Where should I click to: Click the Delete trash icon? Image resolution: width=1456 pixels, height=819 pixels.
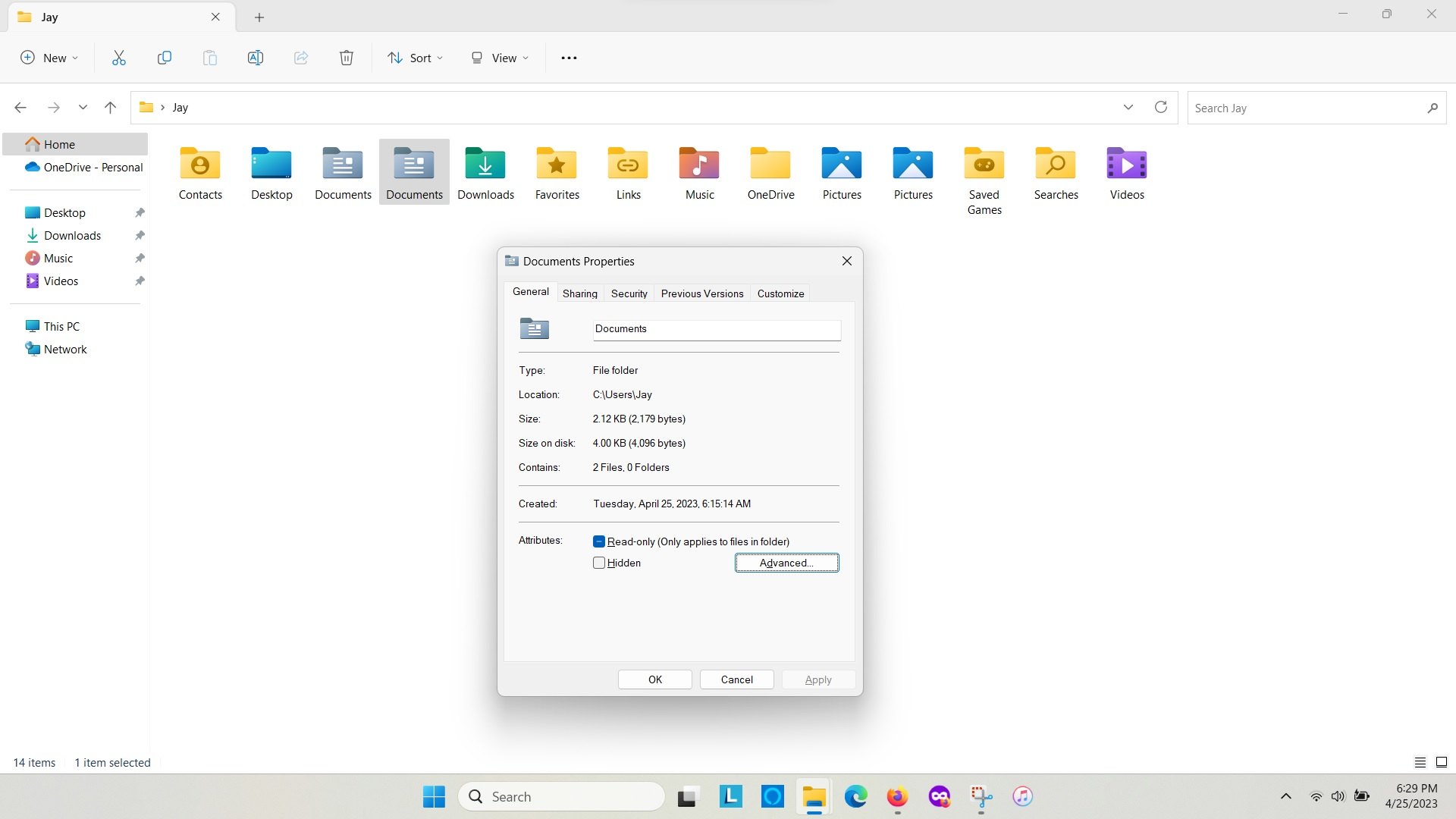tap(347, 58)
